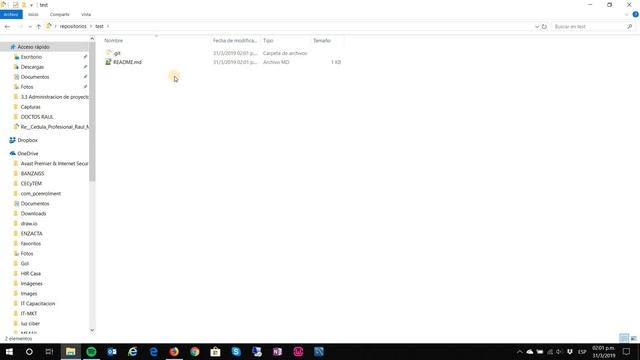
Task: Go back with the Back arrow
Action: 7,27
